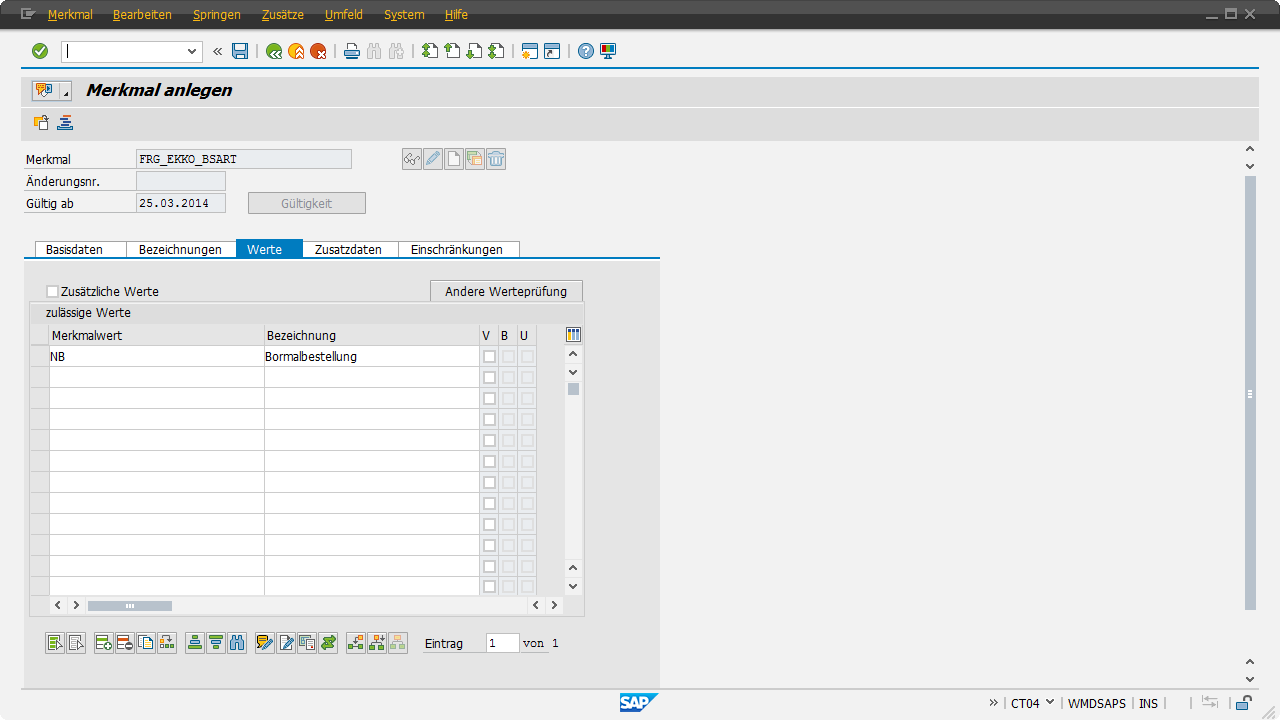Screen dimensions: 1280x720
Task: Check the V checkbox in second row
Action: [x=489, y=378]
